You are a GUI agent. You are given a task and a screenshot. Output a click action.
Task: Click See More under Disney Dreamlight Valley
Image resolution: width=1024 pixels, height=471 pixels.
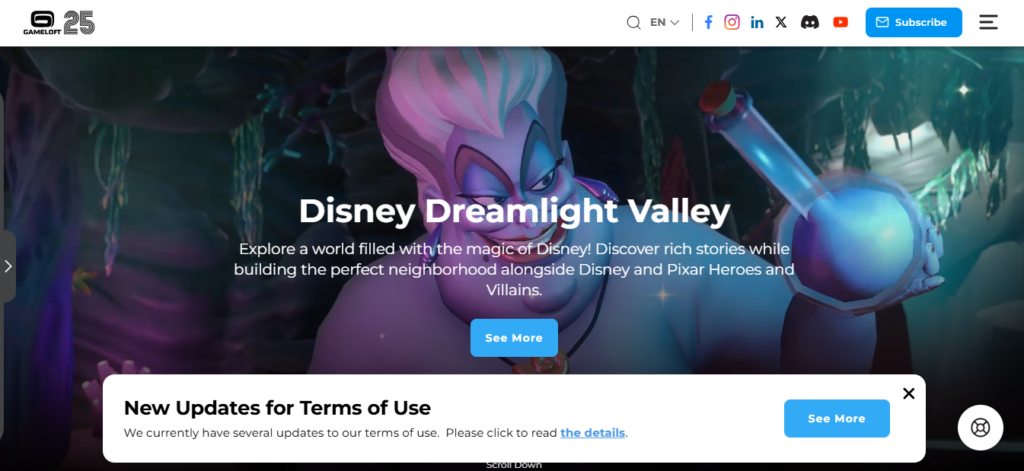point(514,338)
